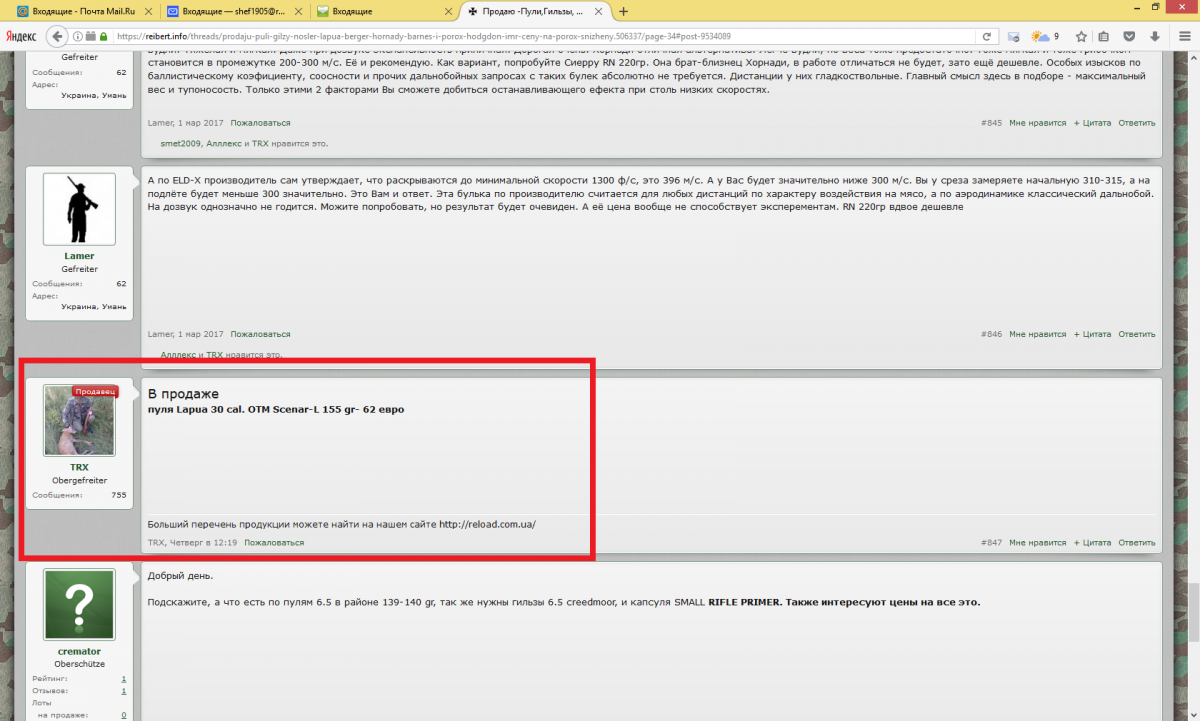Open a new tab with plus button

coord(624,11)
